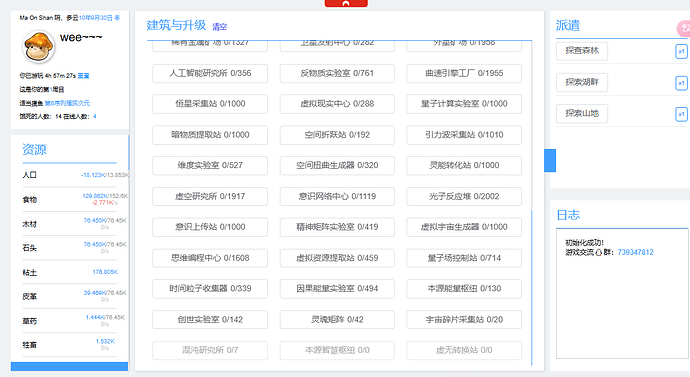Build 灵魂矩阵 0/42
Screen dimensions: 690x377
pos(337,320)
